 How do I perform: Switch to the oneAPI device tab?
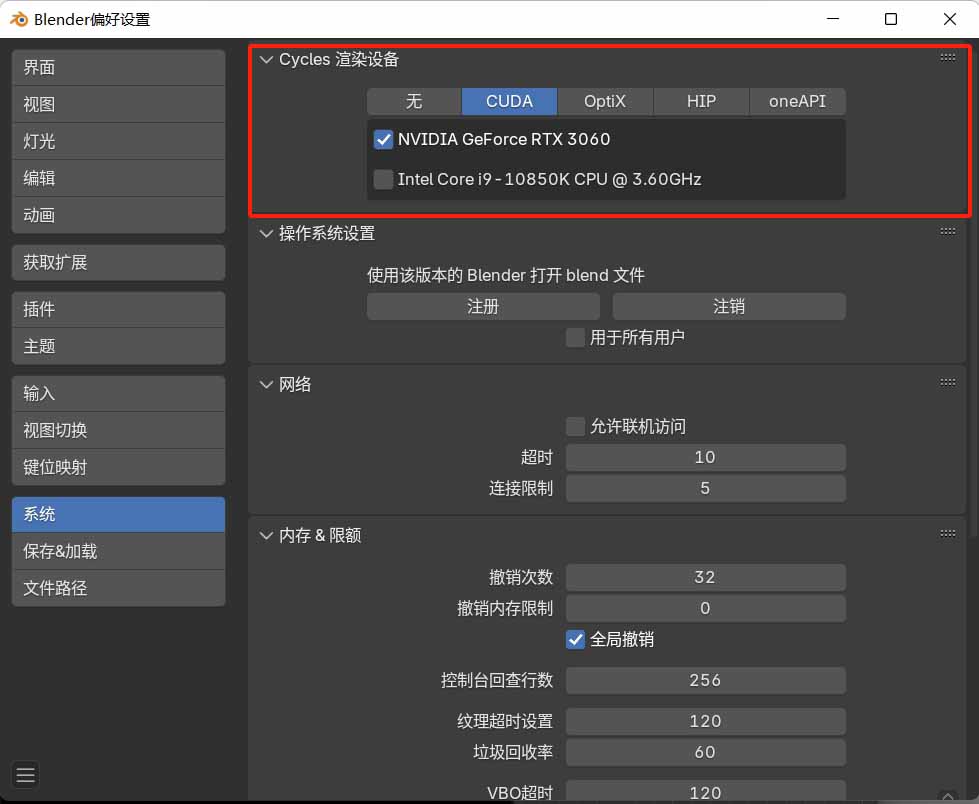pos(797,101)
